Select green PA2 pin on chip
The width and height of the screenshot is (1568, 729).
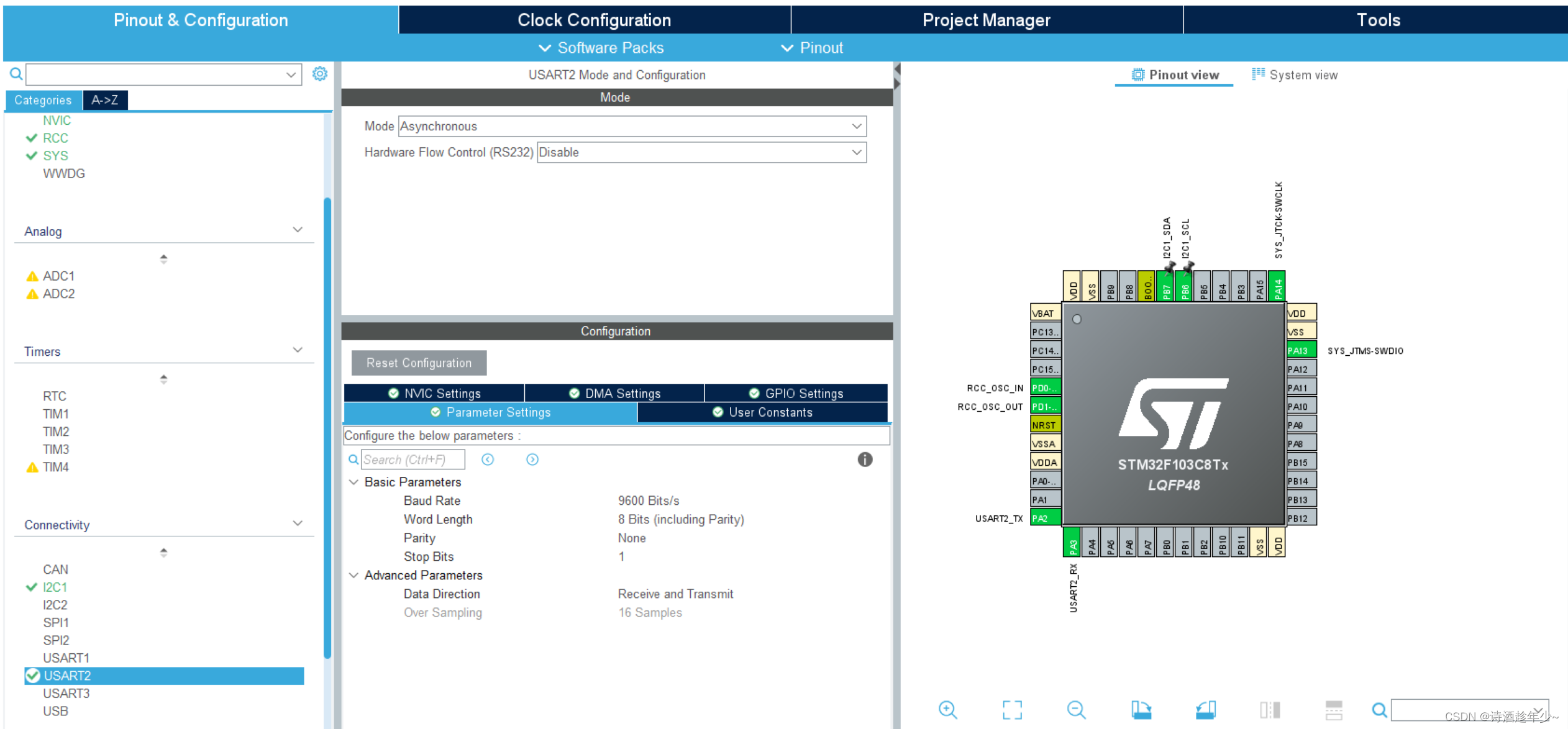1045,518
